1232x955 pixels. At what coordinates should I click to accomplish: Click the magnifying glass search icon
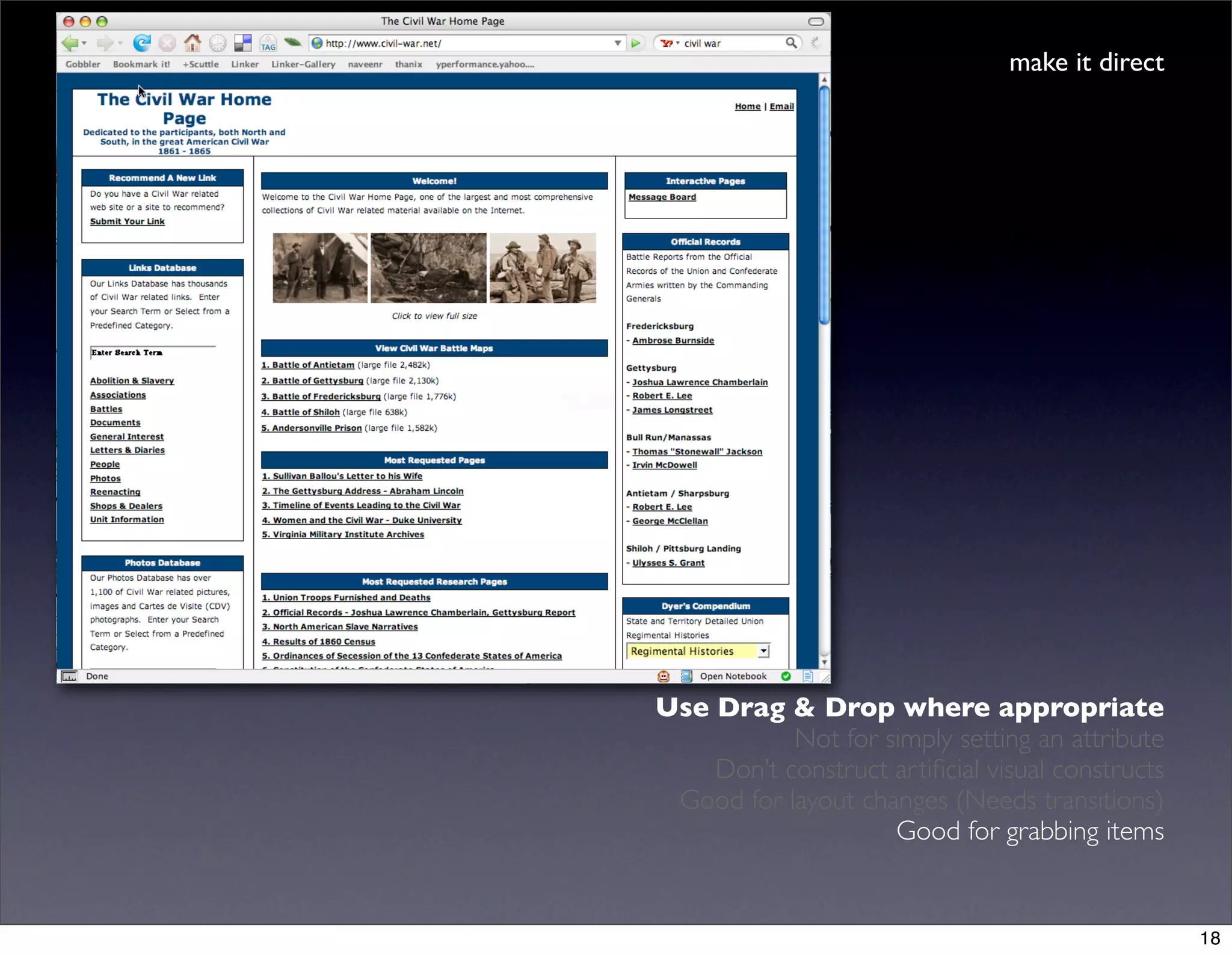coord(791,43)
